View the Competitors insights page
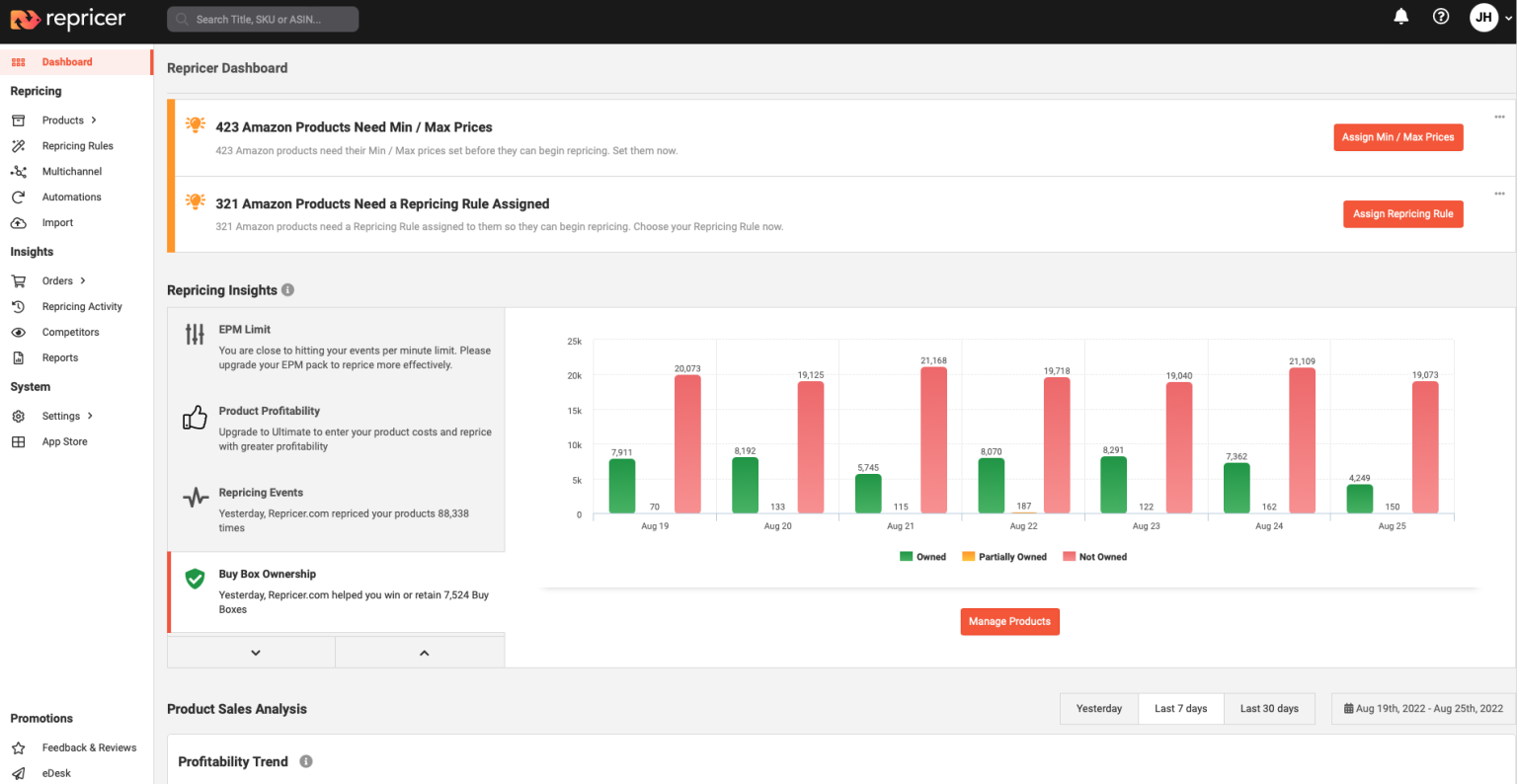 (70, 332)
